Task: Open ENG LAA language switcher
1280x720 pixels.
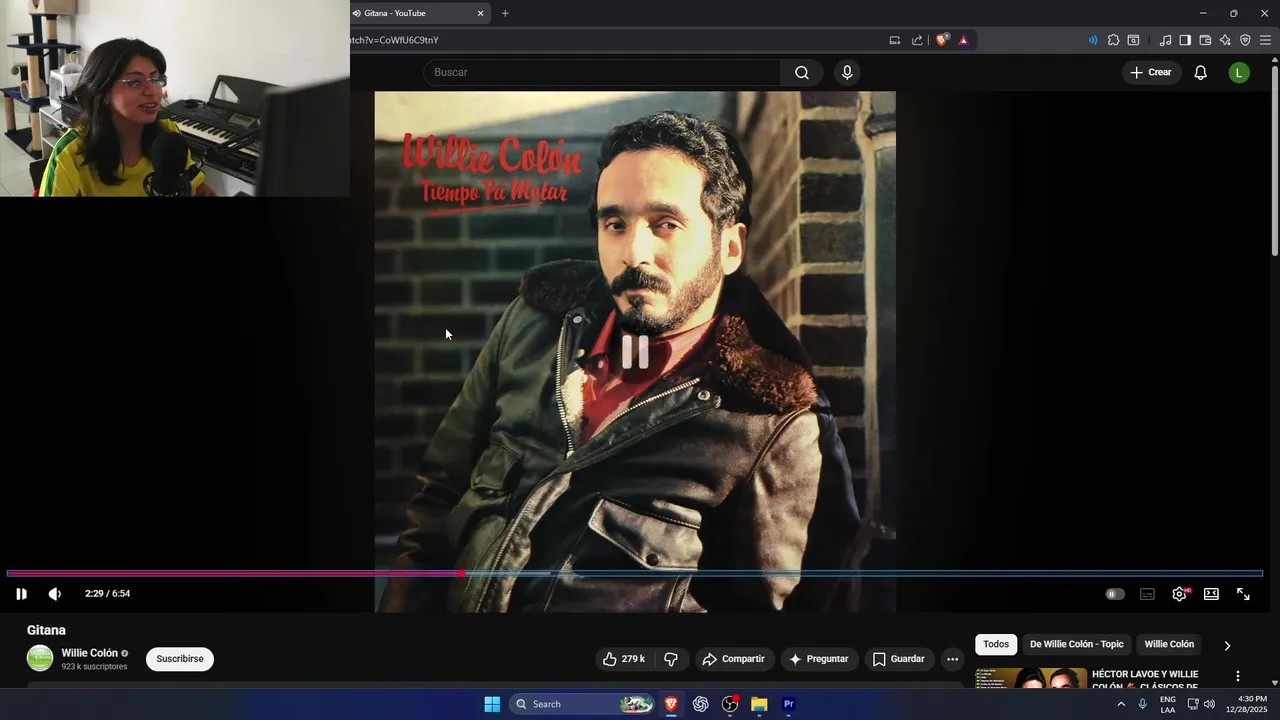Action: click(1168, 704)
